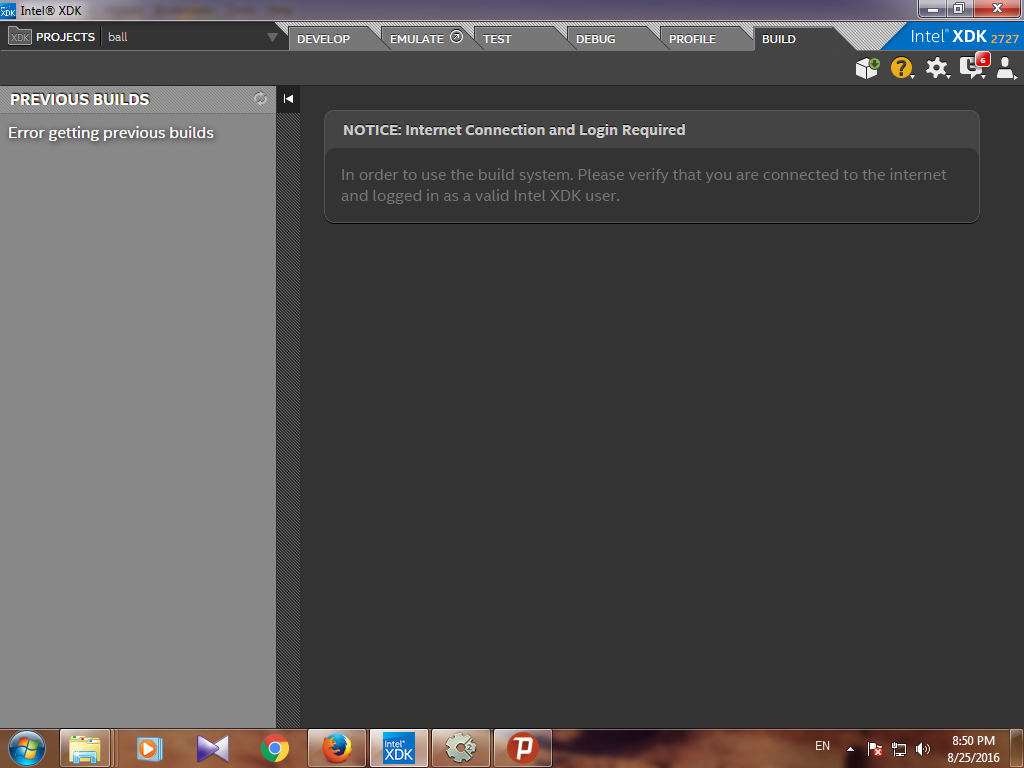Click the Intel XDK title bar icon

(x=8, y=10)
